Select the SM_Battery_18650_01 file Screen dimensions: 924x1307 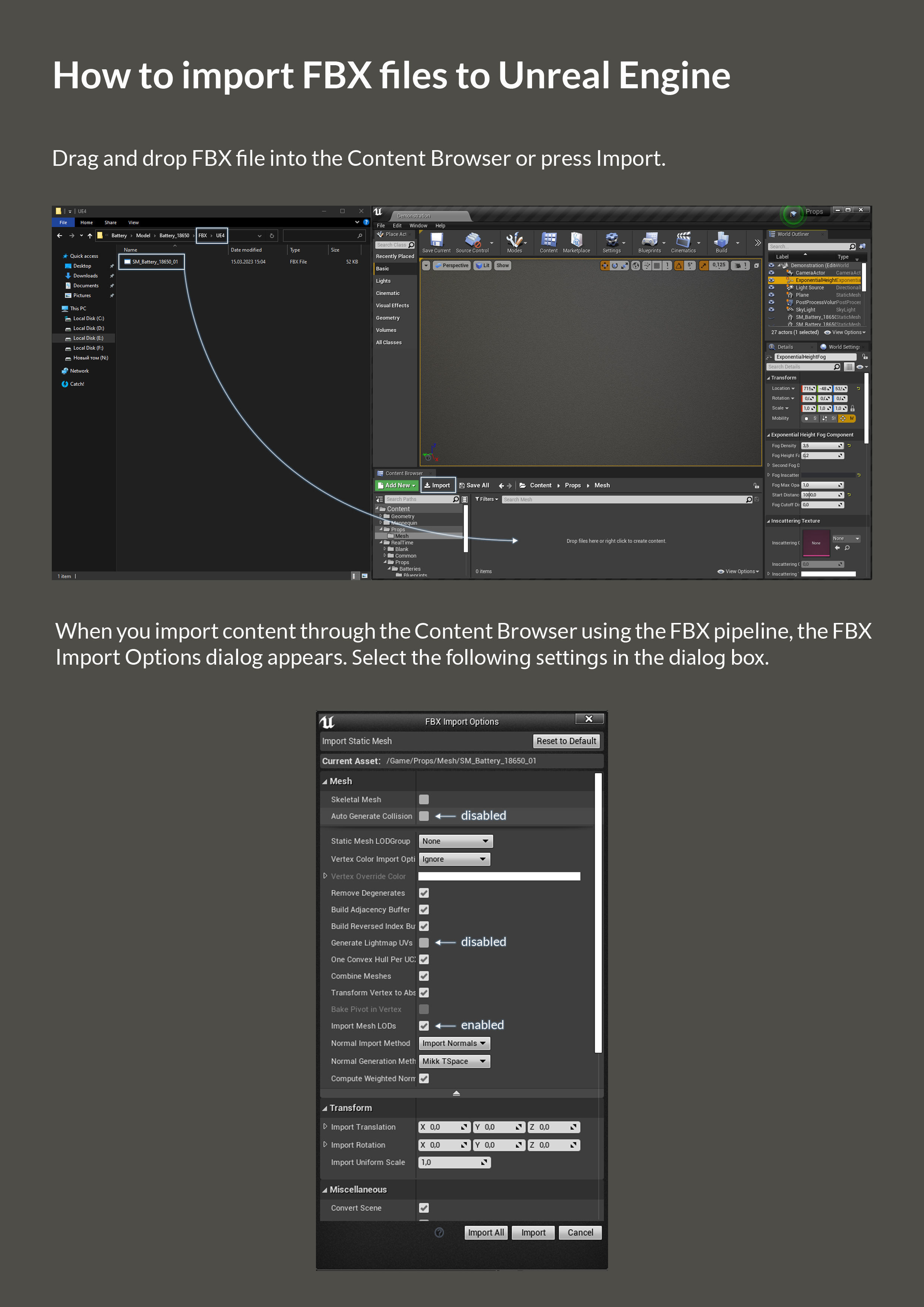154,262
